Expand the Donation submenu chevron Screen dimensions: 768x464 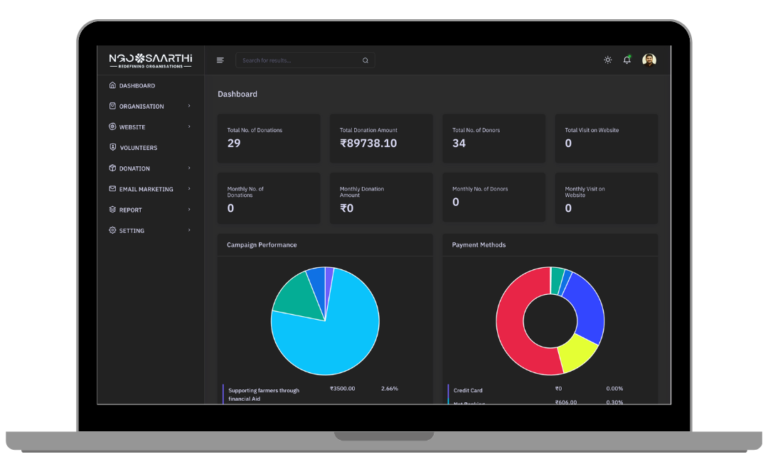[189, 168]
